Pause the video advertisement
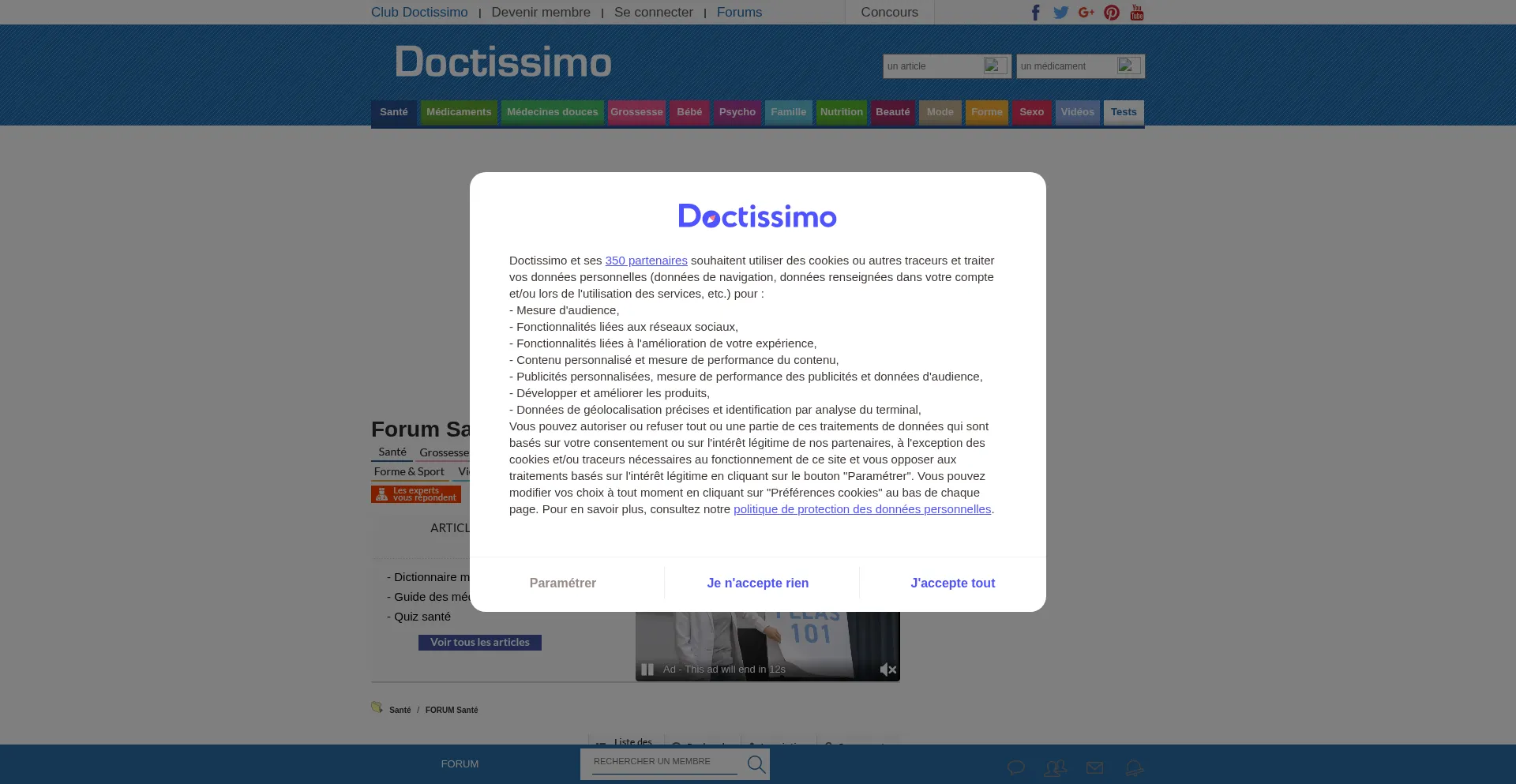The width and height of the screenshot is (1516, 784). pyautogui.click(x=647, y=670)
